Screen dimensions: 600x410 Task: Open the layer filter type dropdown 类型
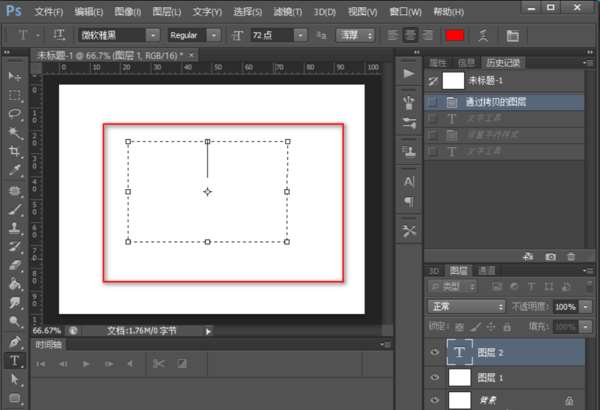point(452,286)
